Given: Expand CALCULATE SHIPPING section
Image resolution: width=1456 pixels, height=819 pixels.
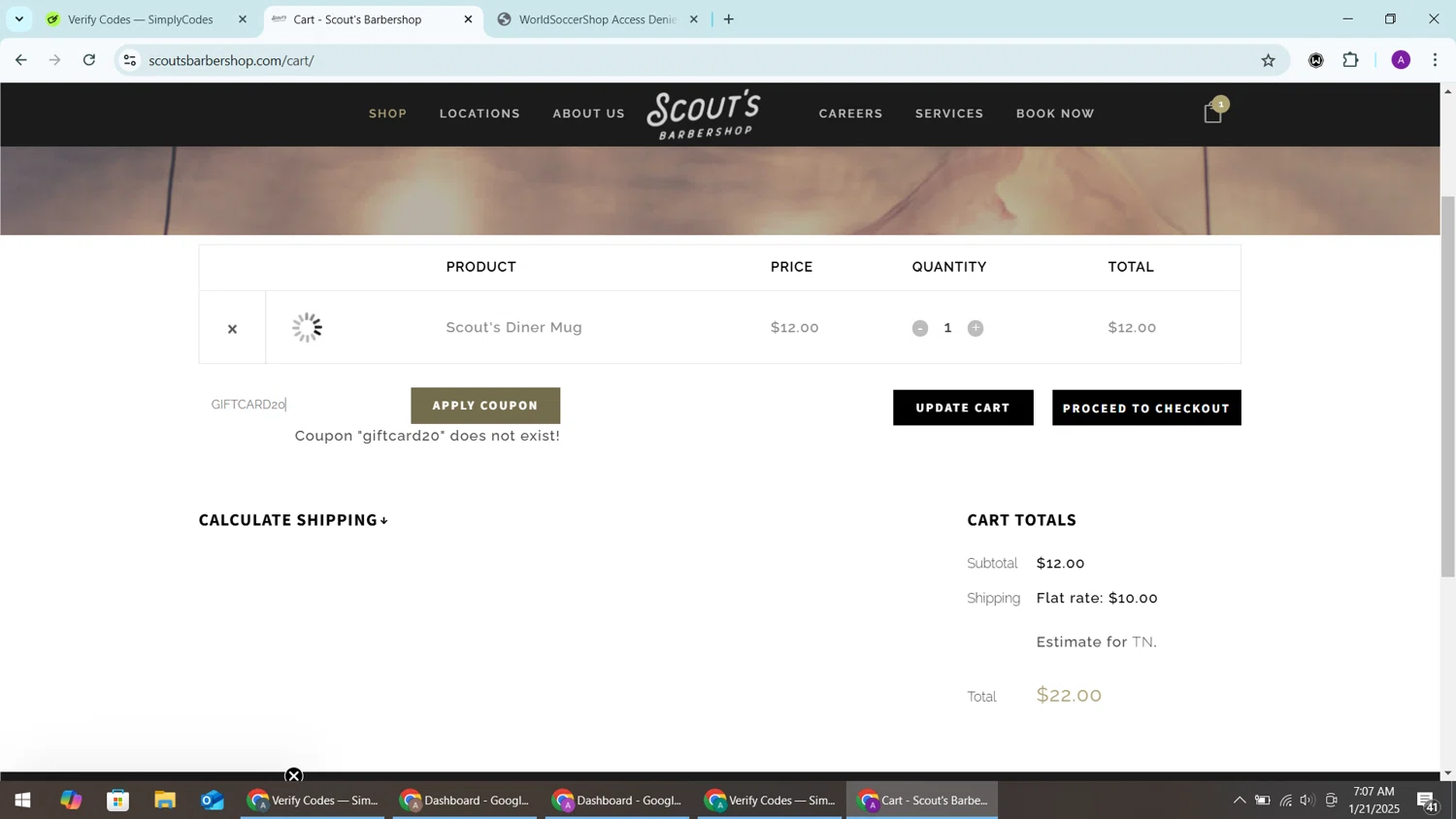Looking at the screenshot, I should (294, 520).
